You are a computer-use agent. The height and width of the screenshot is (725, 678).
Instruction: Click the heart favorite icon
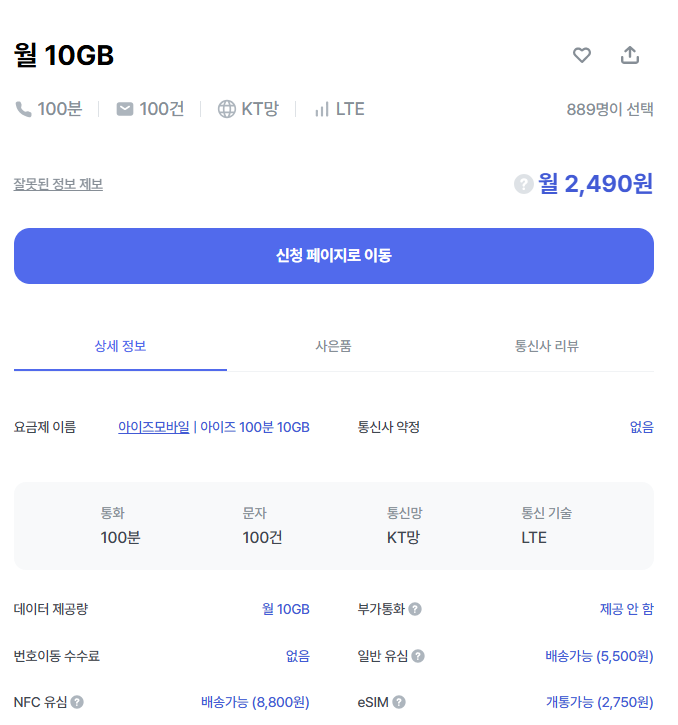tap(582, 56)
